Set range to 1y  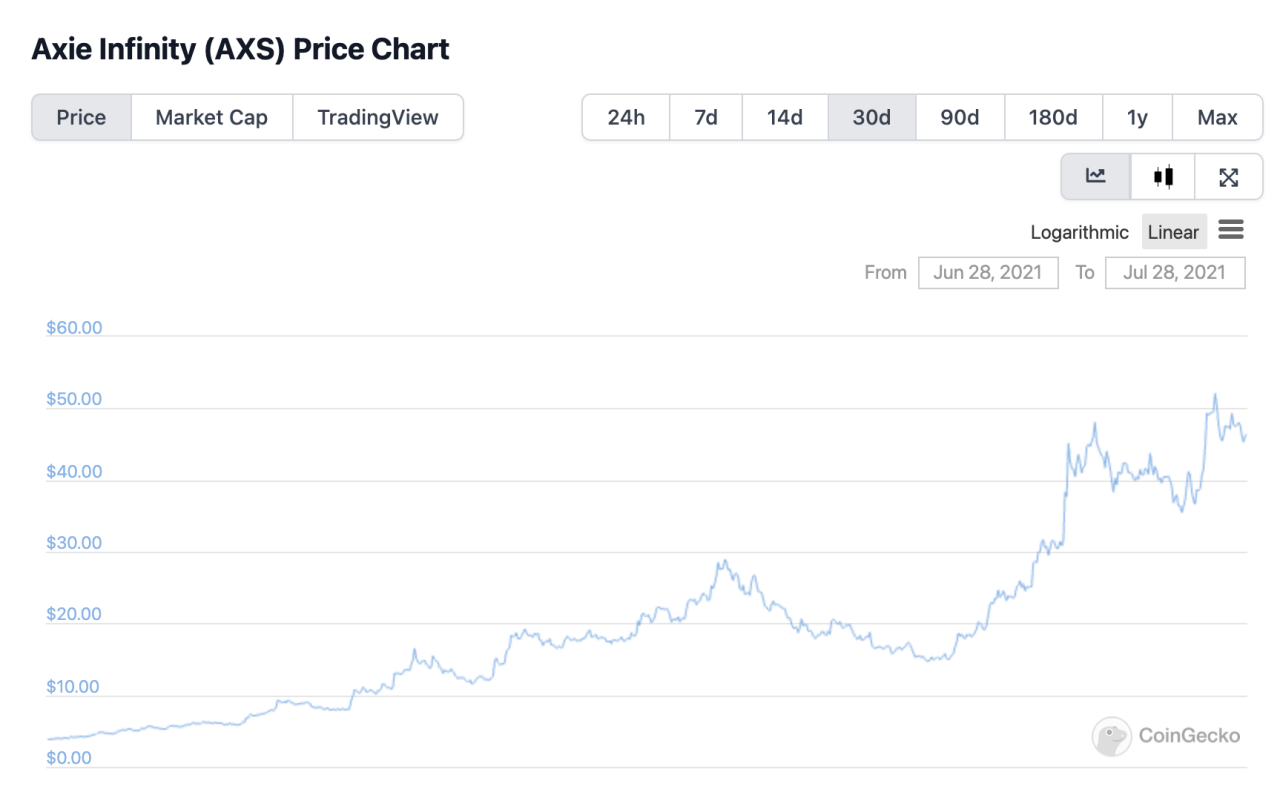coord(1137,117)
